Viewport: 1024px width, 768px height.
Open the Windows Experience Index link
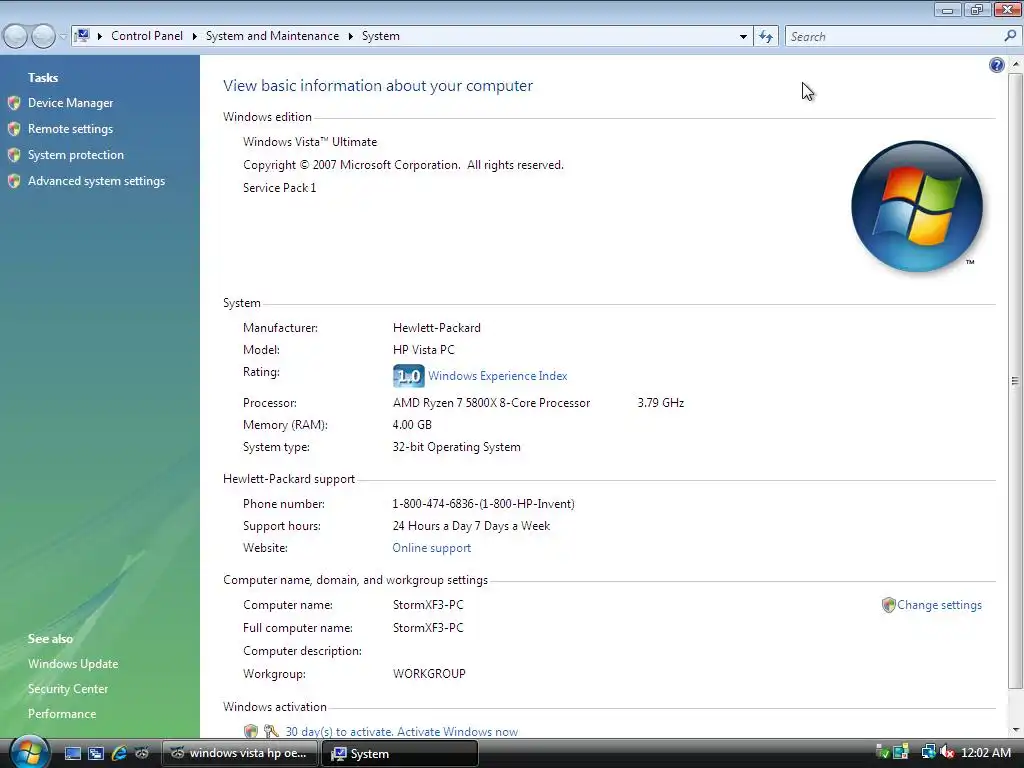[x=498, y=376]
